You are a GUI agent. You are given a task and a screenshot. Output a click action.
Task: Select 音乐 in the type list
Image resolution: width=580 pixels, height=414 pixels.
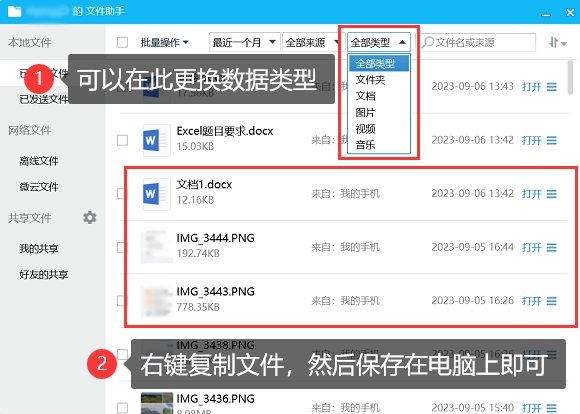coord(379,145)
